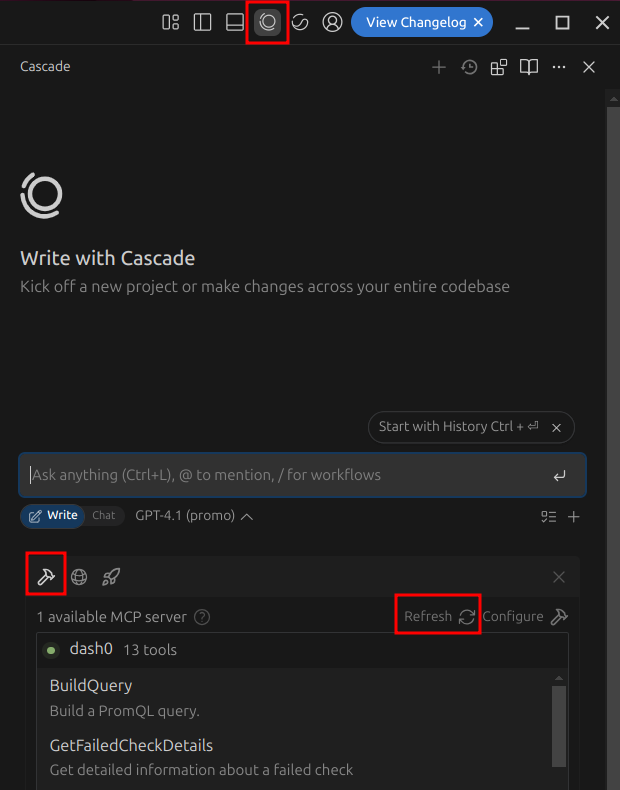Switch Cascade to Chat mode
This screenshot has height=790, width=620.
coord(104,516)
